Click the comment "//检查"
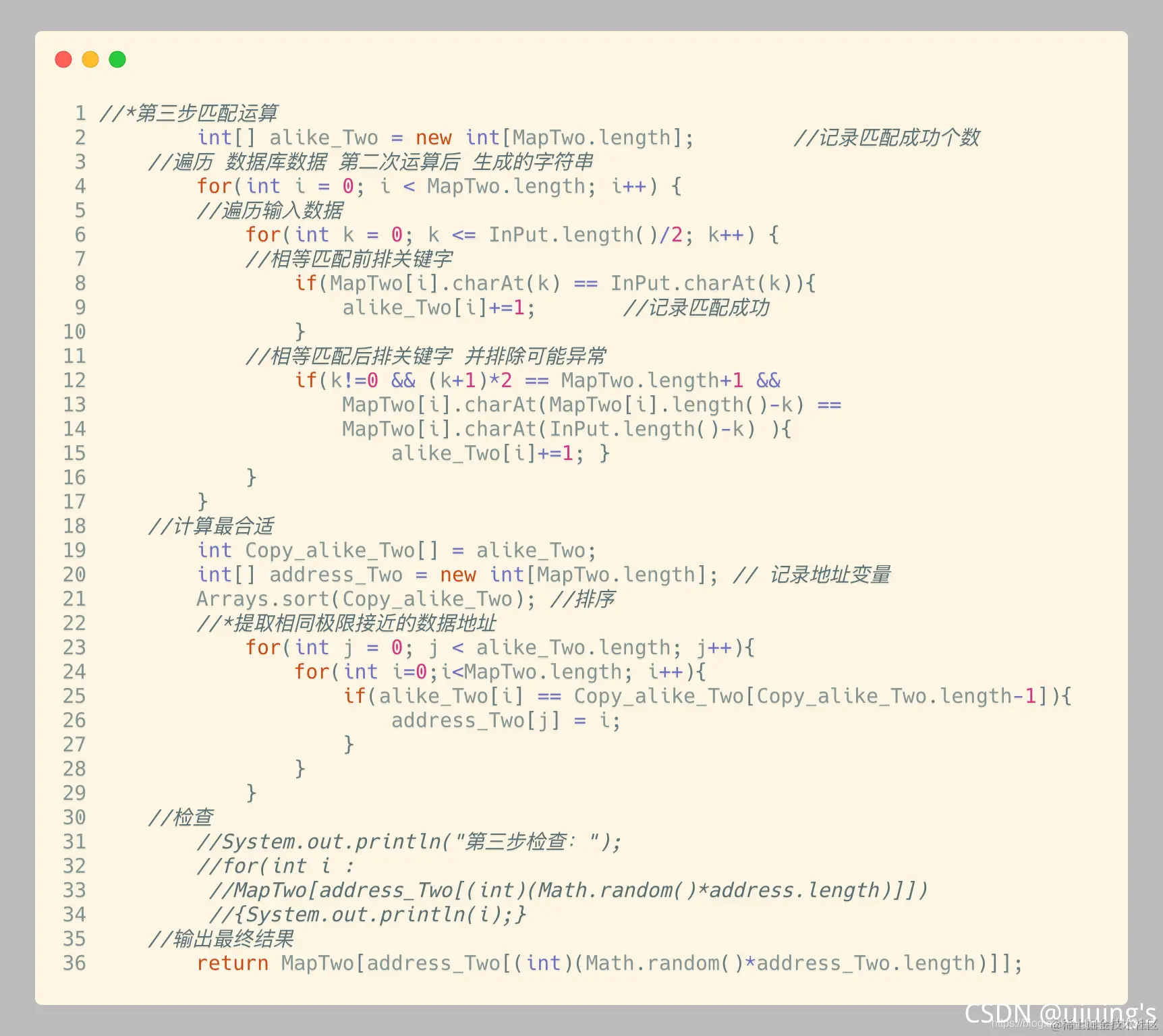The width and height of the screenshot is (1163, 1036). 181,817
